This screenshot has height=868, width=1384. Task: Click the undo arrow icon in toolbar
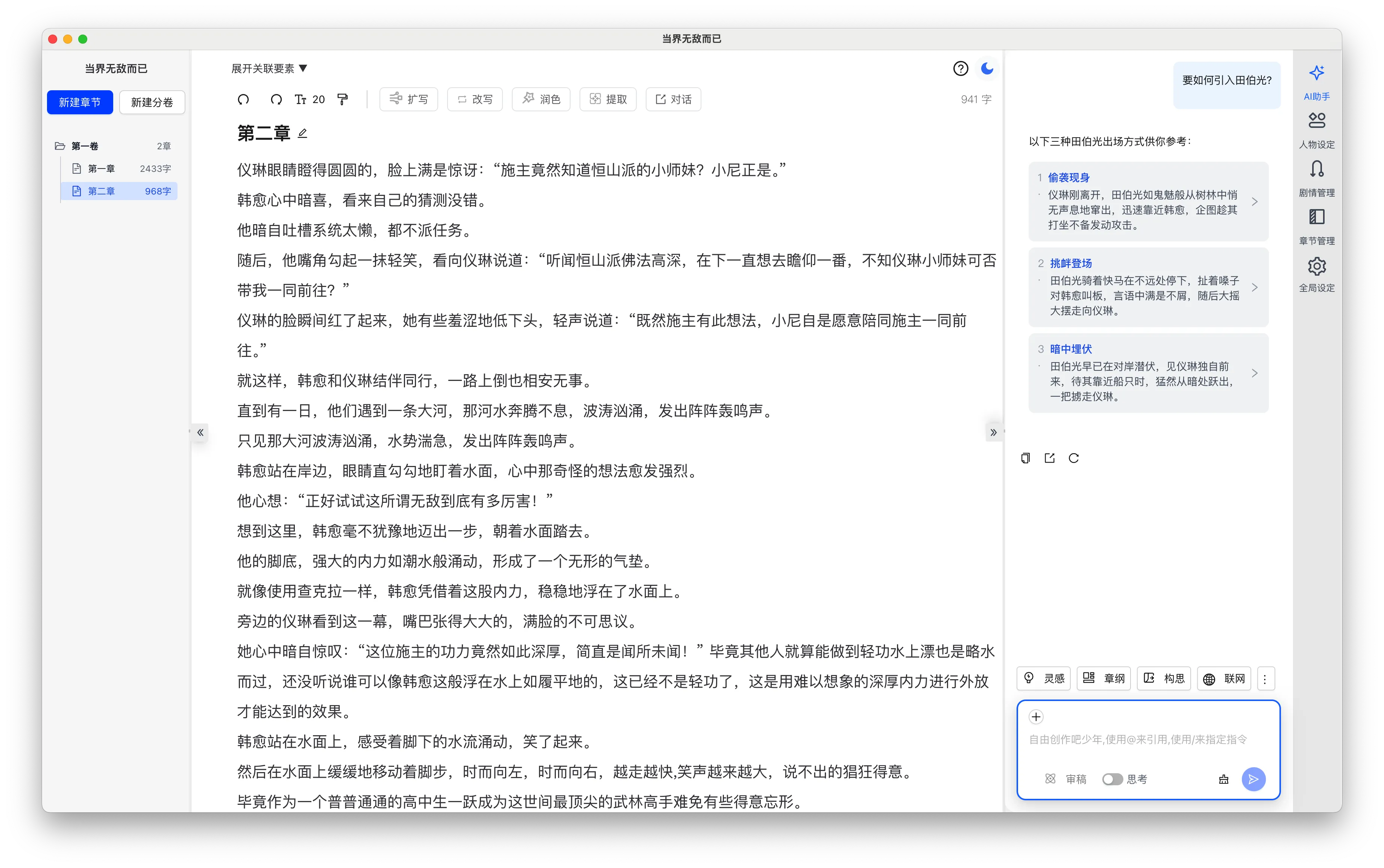tap(243, 99)
